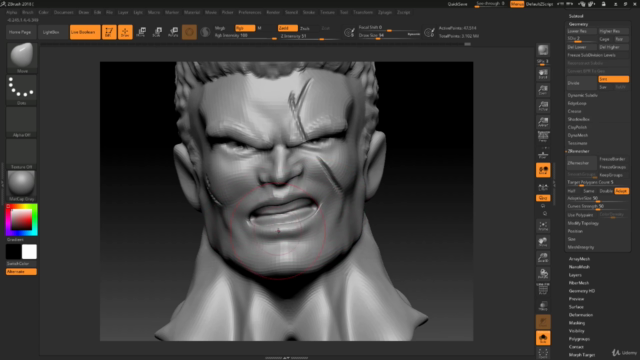Click the Divide button
The height and width of the screenshot is (360, 640).
click(x=582, y=83)
